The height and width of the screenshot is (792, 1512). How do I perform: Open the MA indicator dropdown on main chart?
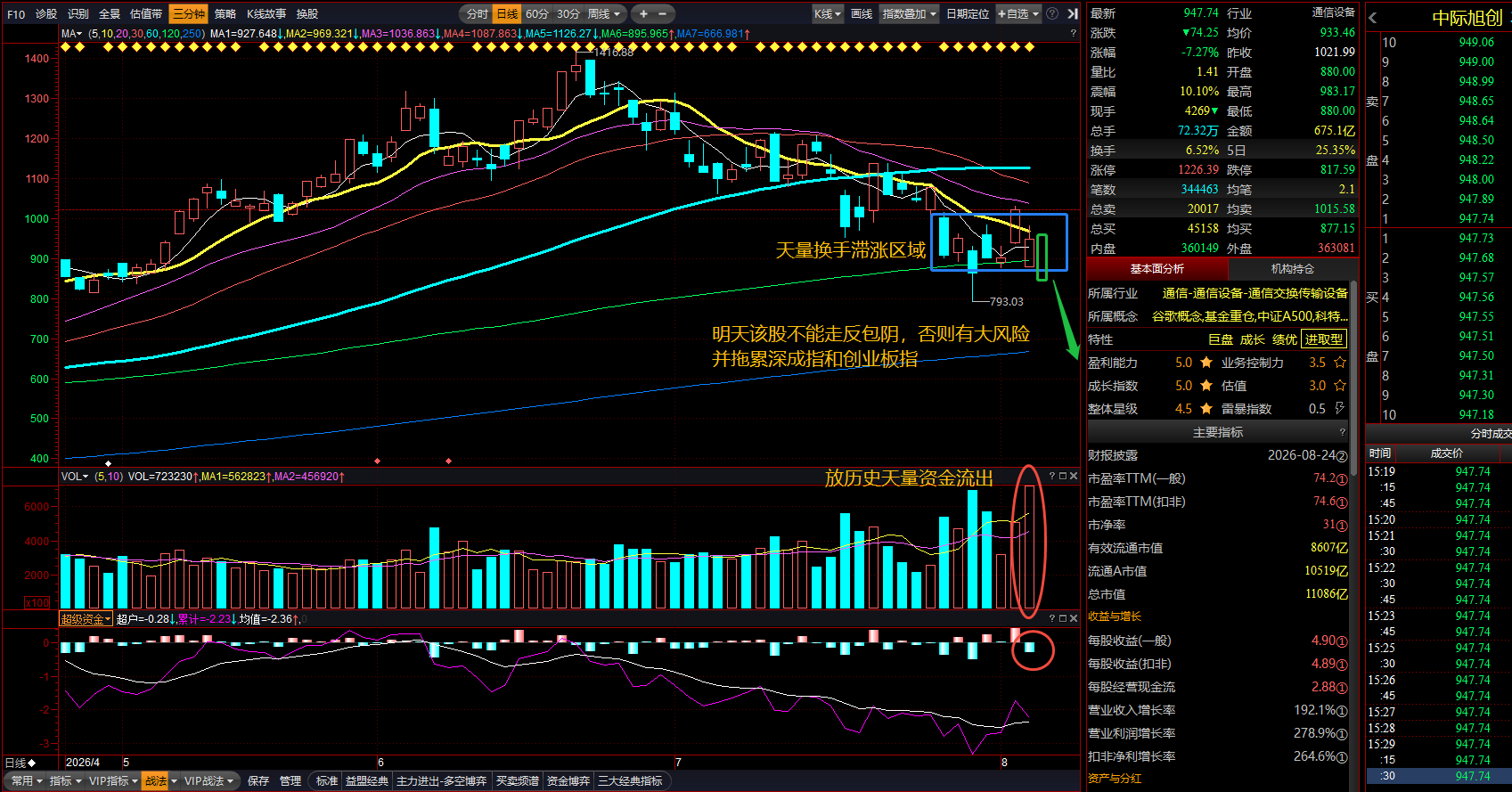coord(72,34)
